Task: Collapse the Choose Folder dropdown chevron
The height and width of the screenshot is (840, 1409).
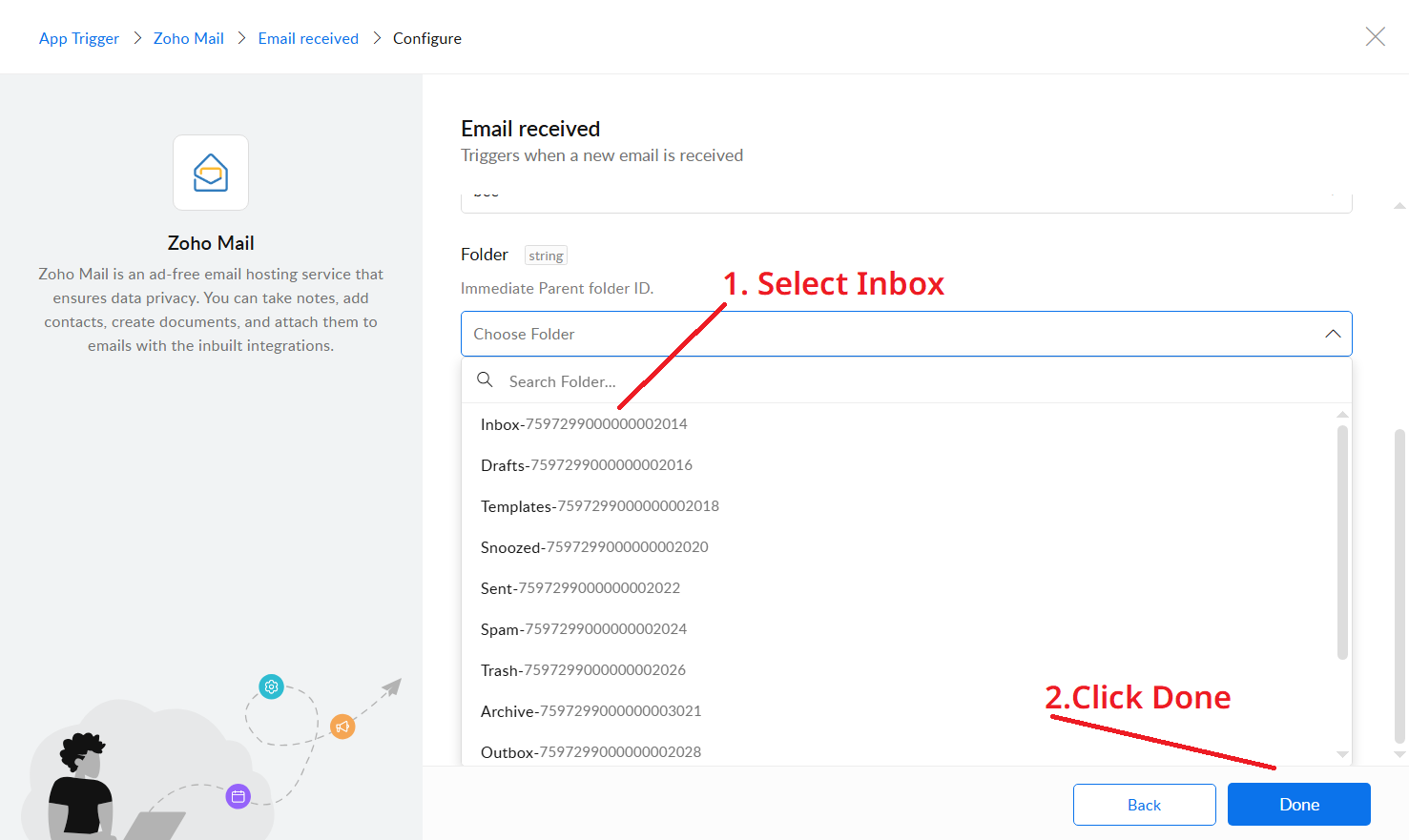Action: (1333, 334)
